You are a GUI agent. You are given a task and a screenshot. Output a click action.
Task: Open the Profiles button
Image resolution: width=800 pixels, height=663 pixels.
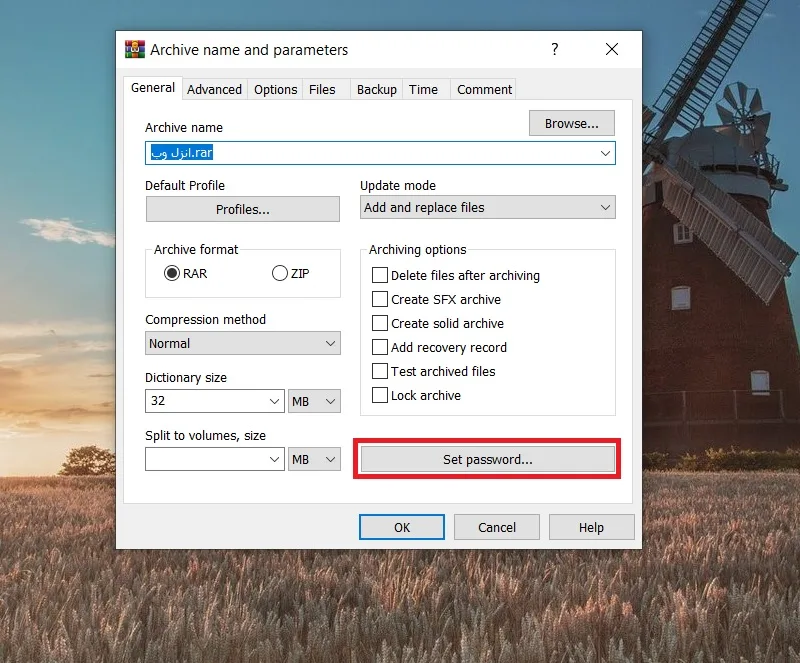click(243, 209)
